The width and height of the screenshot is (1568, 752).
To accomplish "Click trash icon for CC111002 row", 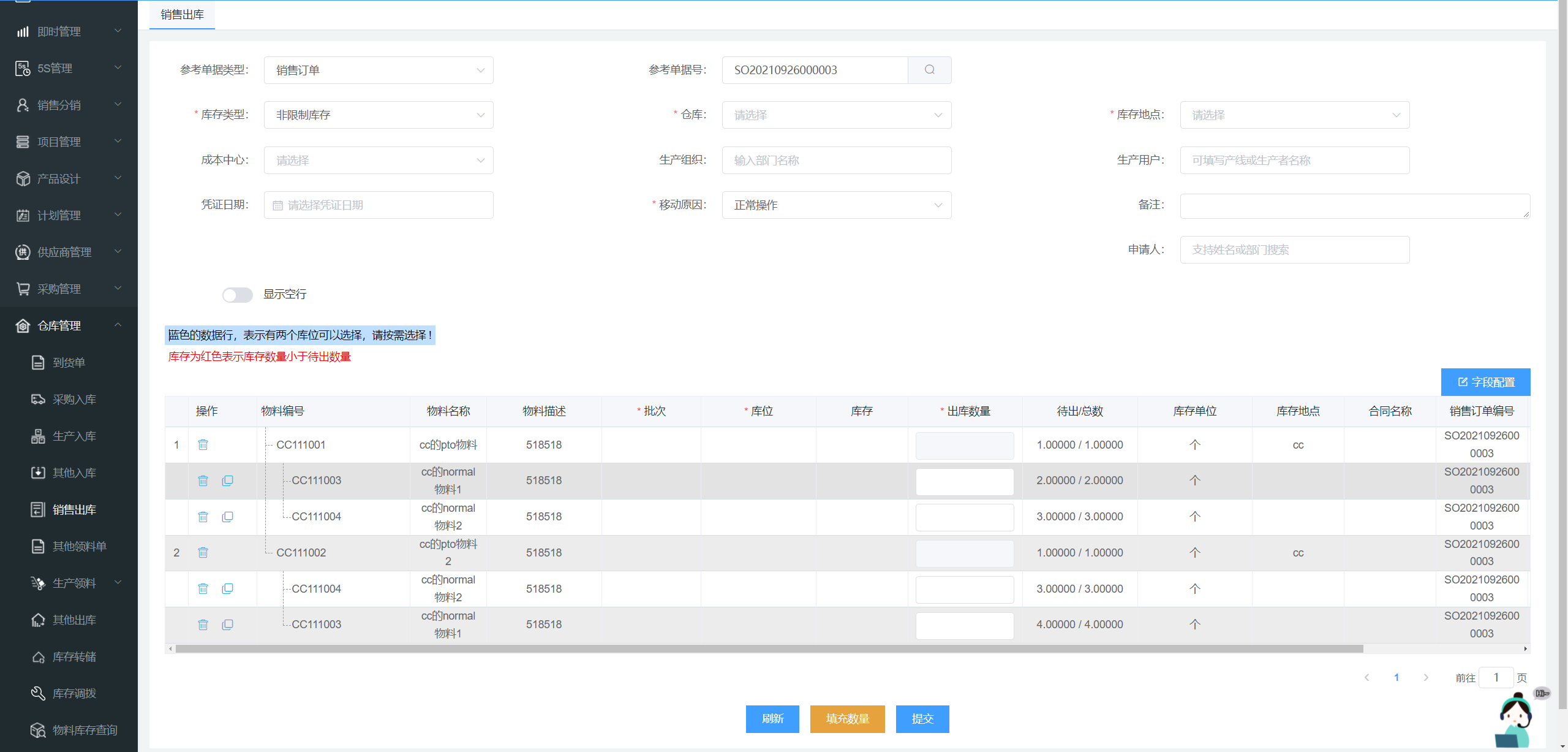I will [203, 553].
